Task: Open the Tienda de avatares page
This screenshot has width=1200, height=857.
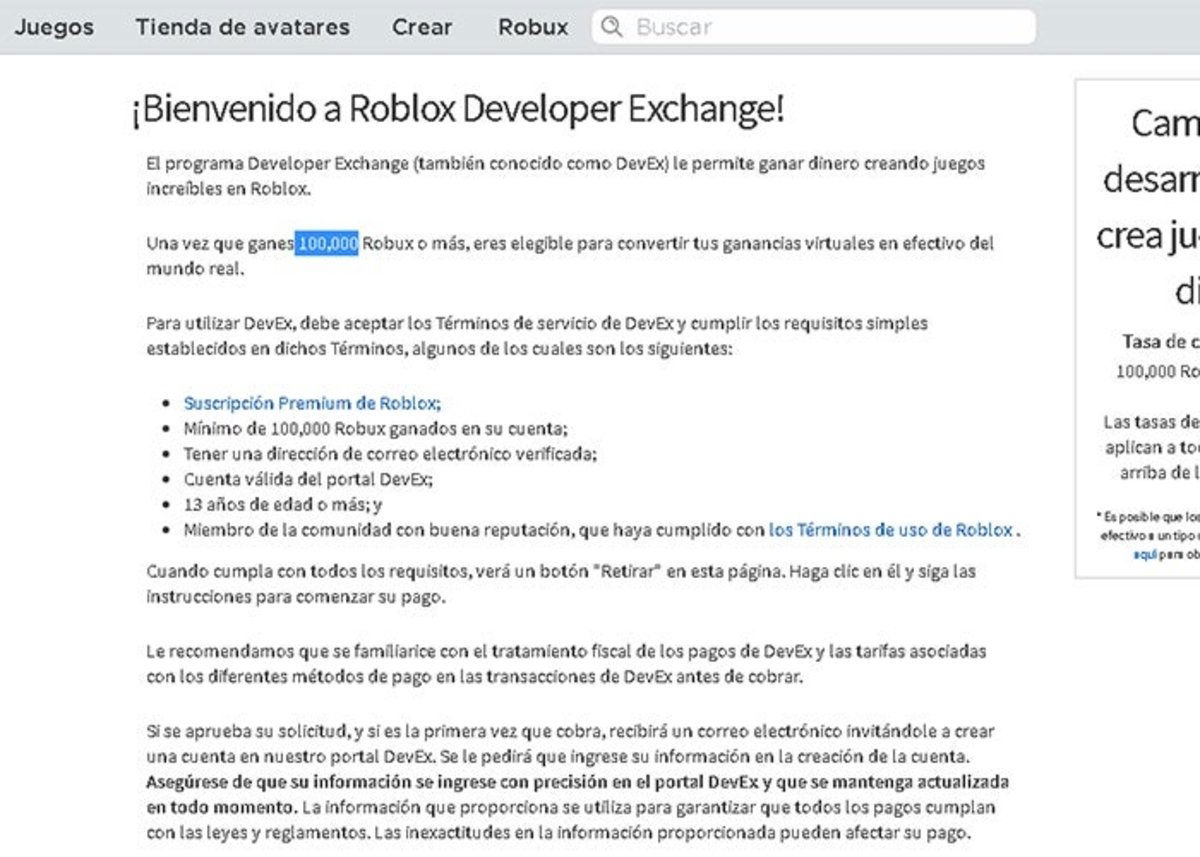Action: pyautogui.click(x=242, y=27)
